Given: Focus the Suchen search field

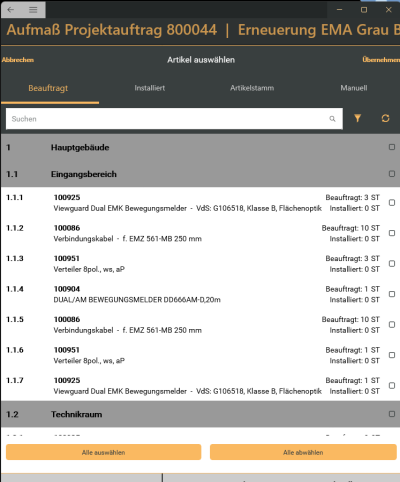Looking at the screenshot, I should pos(174,119).
